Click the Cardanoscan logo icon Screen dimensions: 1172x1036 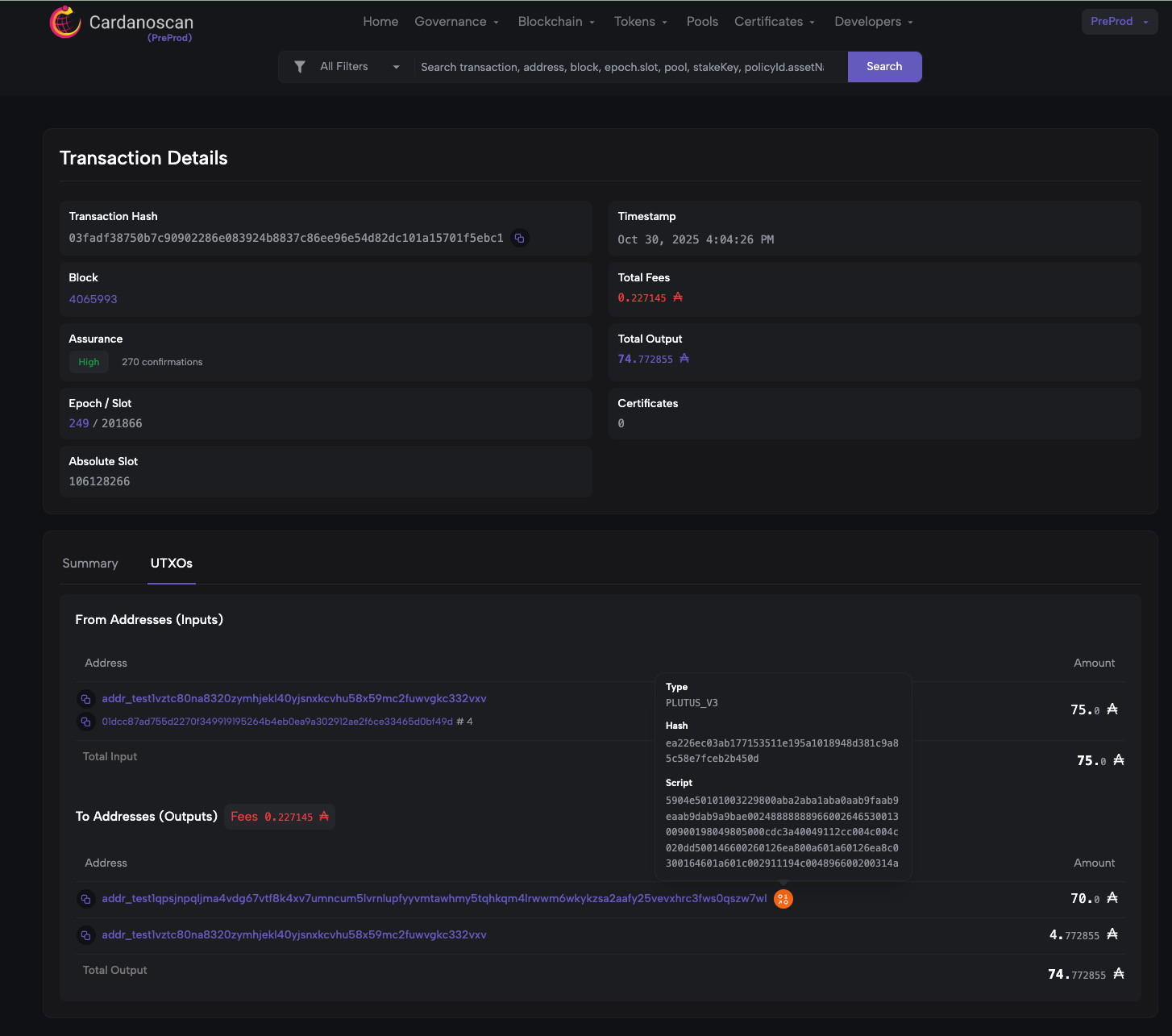point(65,23)
